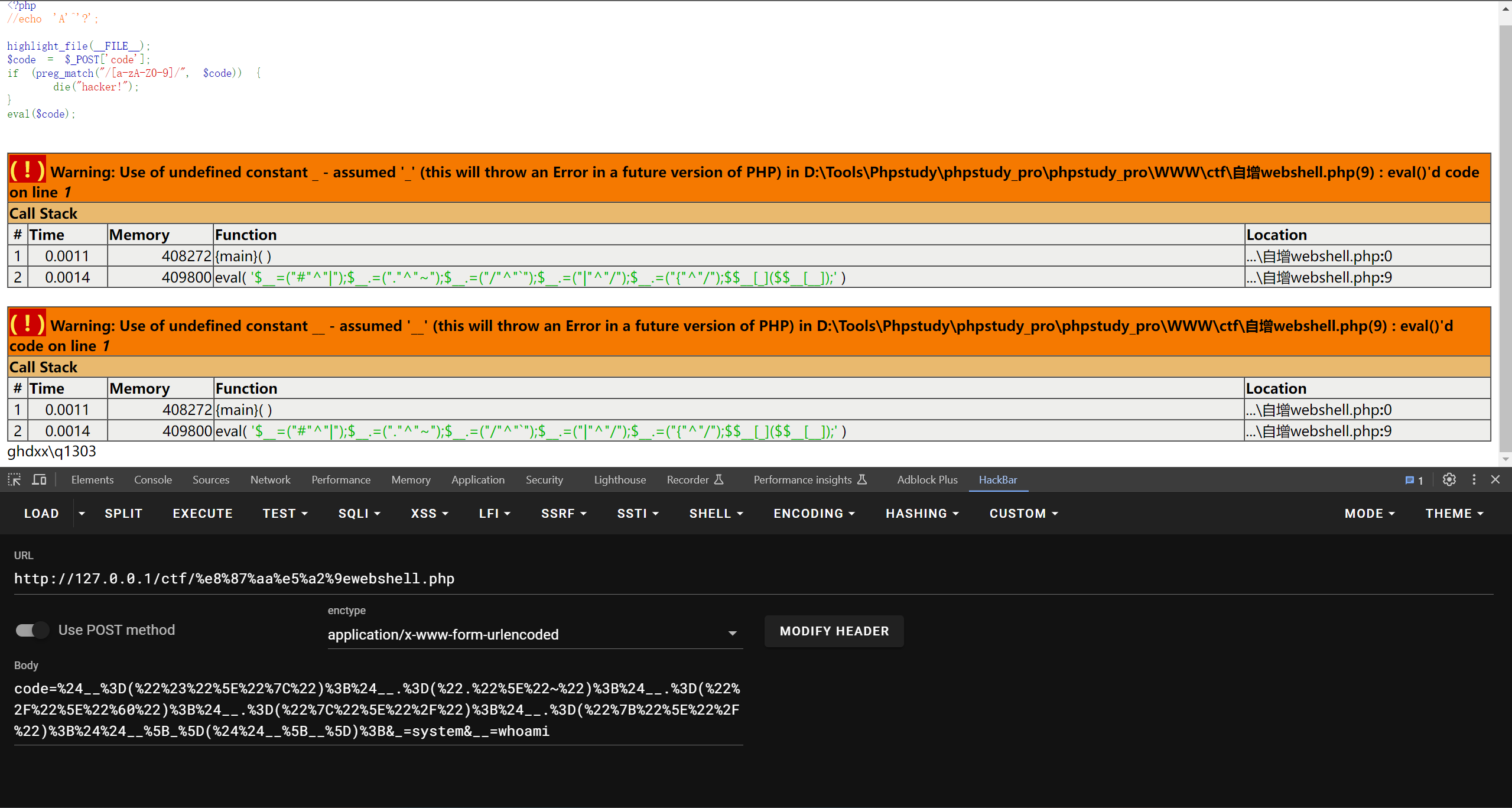Go to the Performance tab
Image resolution: width=1512 pixels, height=808 pixels.
(x=341, y=479)
